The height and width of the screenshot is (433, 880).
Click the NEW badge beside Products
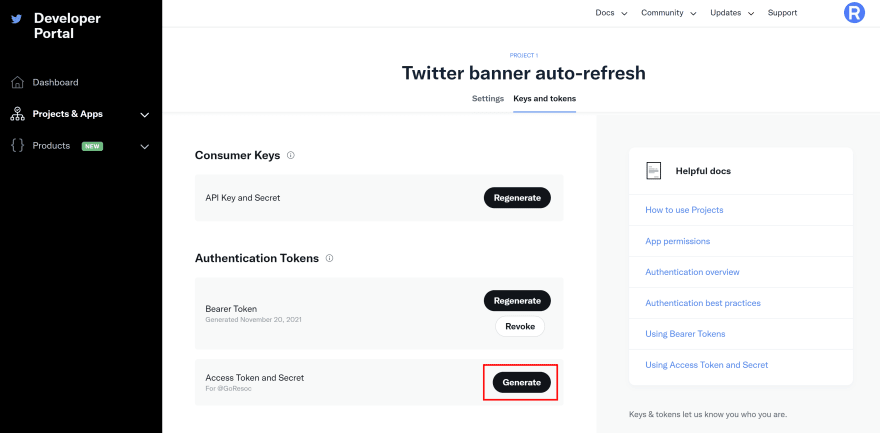point(93,146)
